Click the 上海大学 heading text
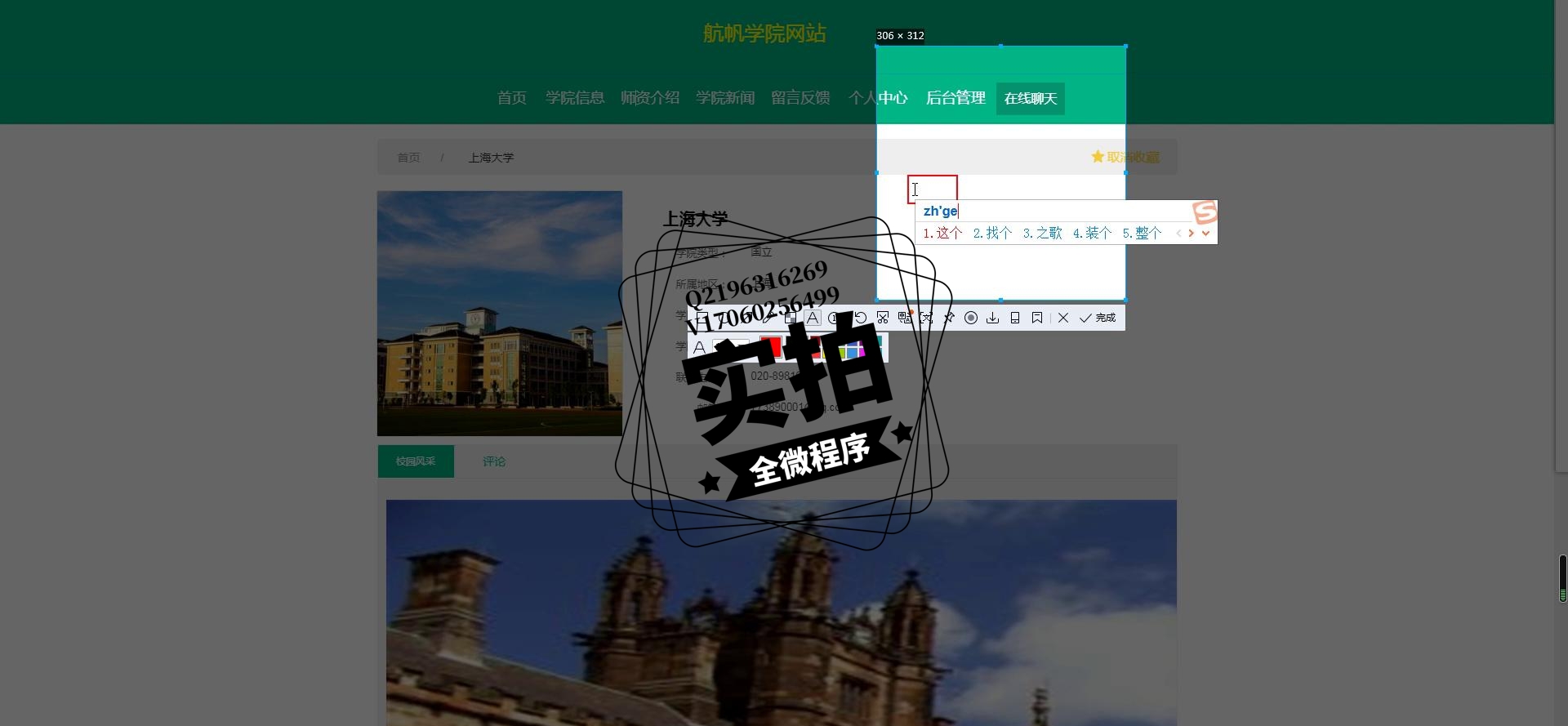The image size is (1568, 726). [x=695, y=219]
